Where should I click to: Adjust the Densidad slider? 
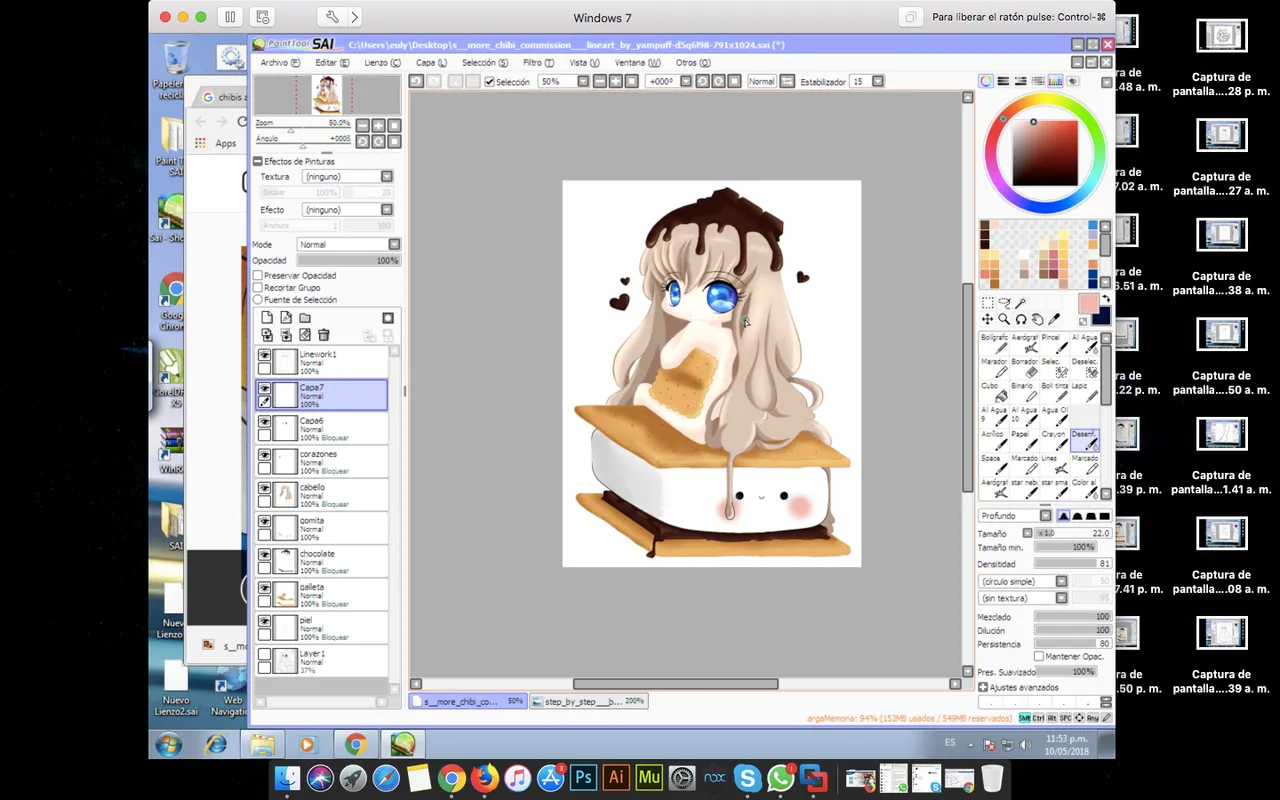point(1072,564)
